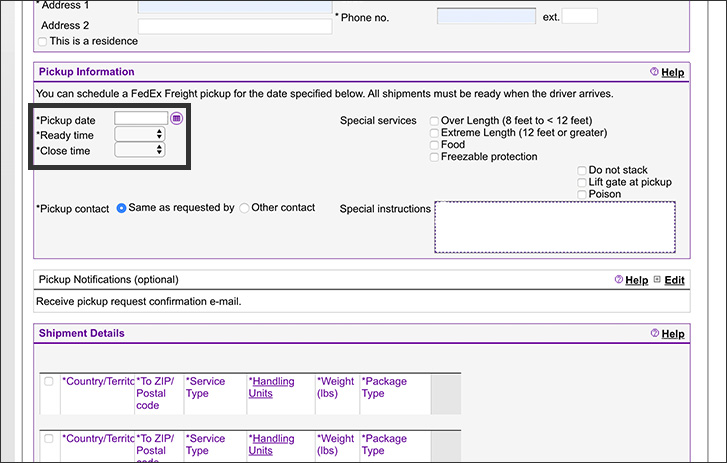
Task: Click Handling Units link in first row
Action: click(272, 387)
